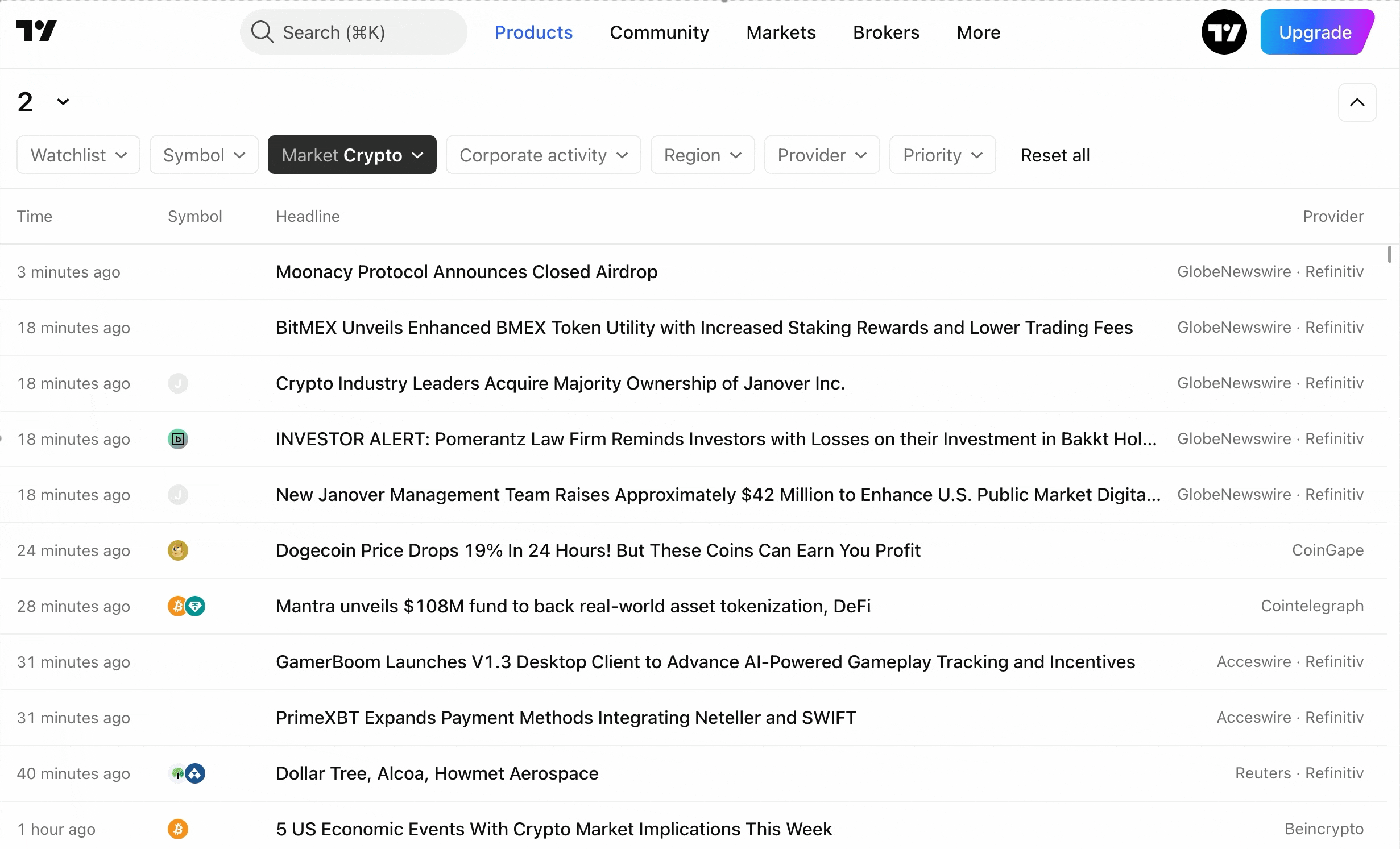Expand the Priority filter dropdown
Viewport: 1400px width, 849px height.
coord(942,155)
